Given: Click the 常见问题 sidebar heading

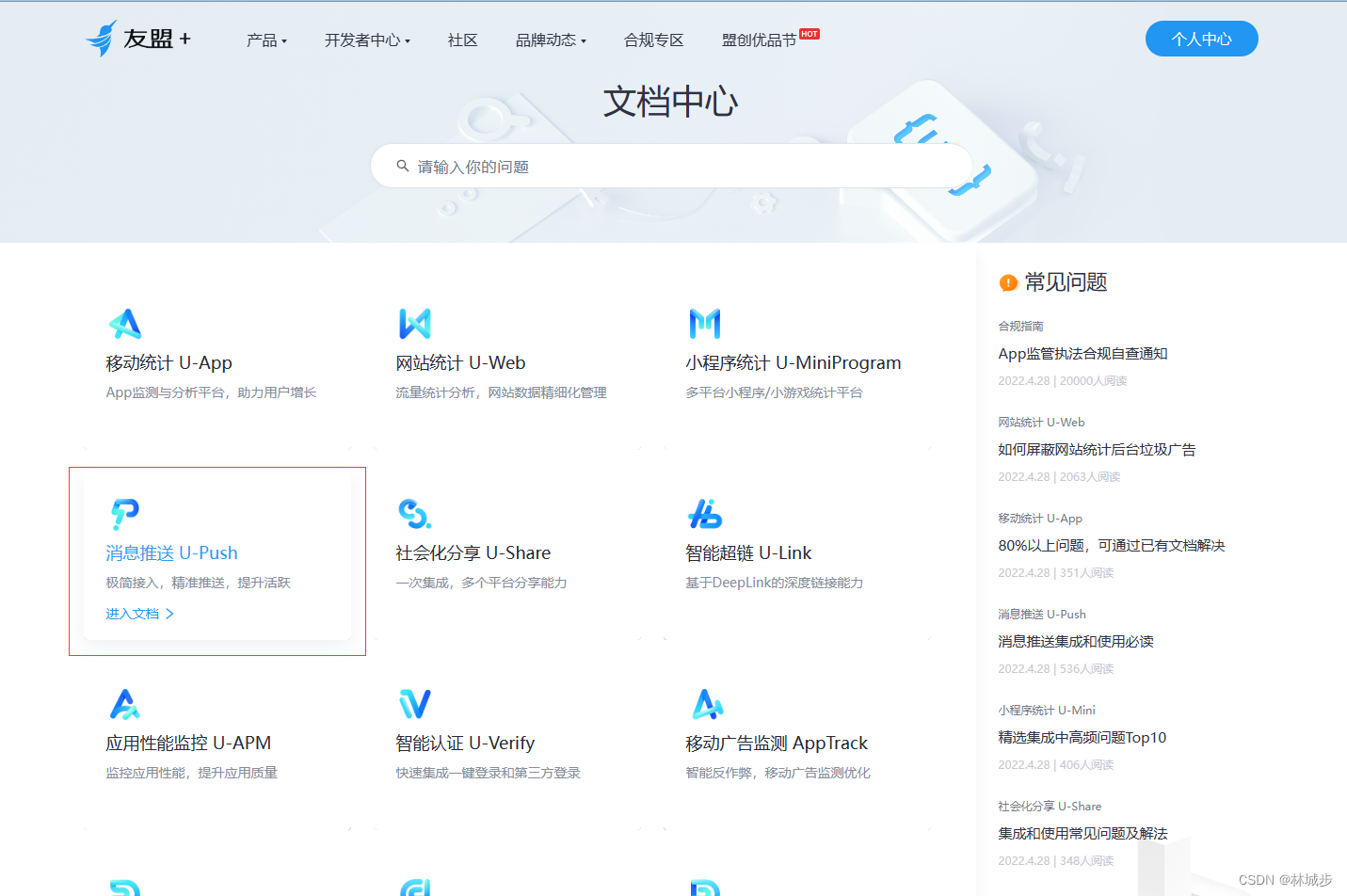Looking at the screenshot, I should [x=1066, y=282].
